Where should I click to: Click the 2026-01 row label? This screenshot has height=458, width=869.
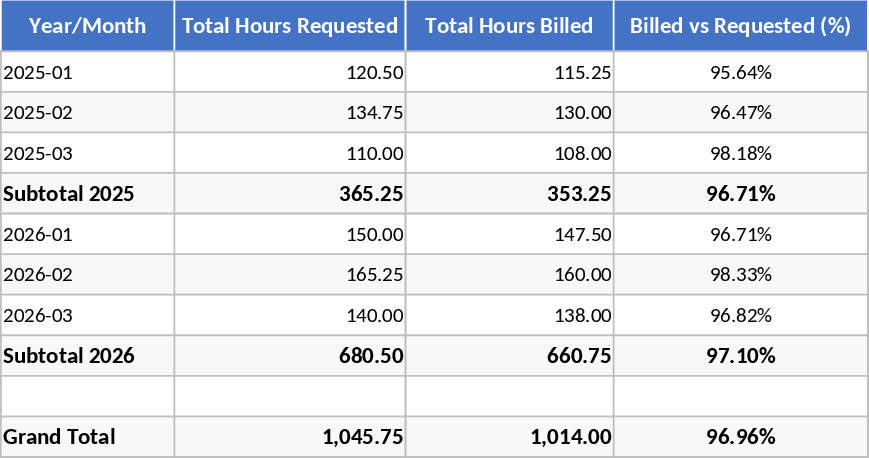(38, 235)
